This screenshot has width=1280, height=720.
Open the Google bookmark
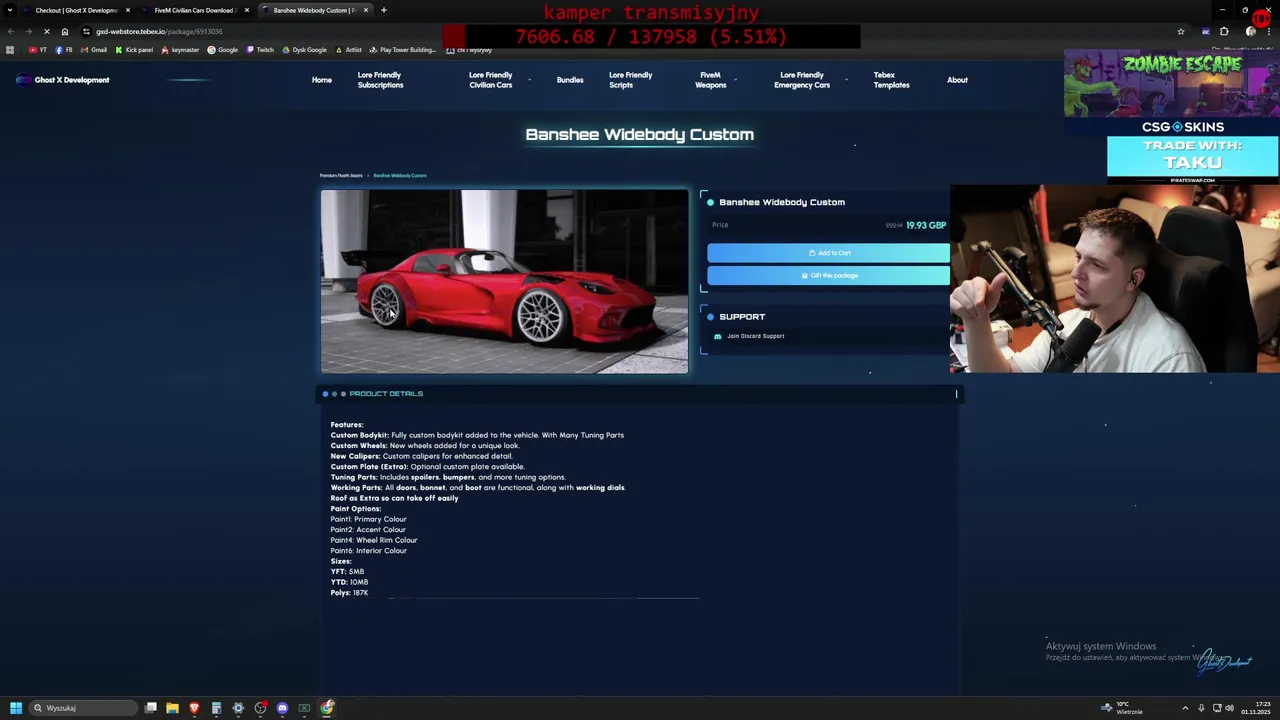[x=223, y=50]
